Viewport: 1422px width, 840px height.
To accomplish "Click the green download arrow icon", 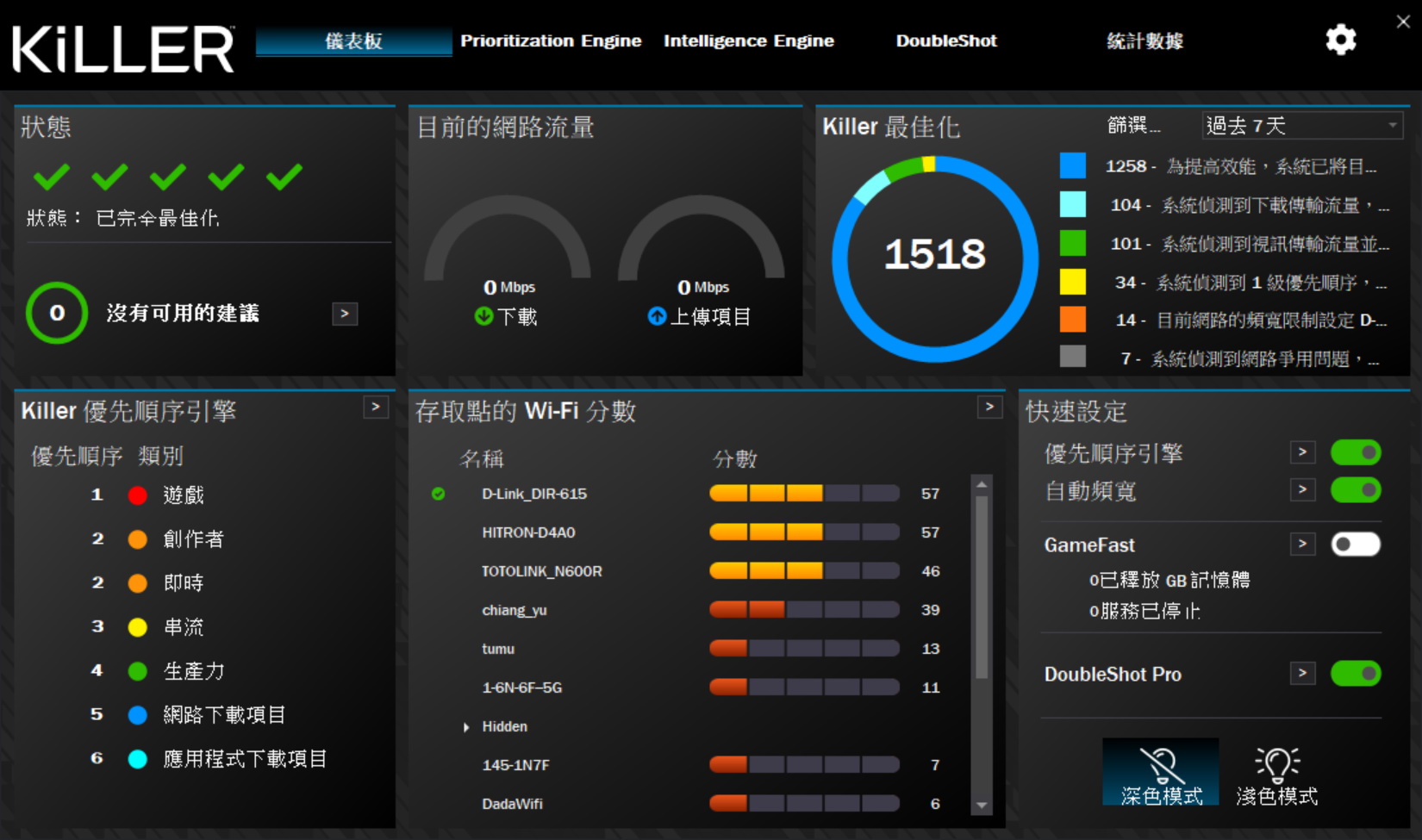I will click(483, 316).
